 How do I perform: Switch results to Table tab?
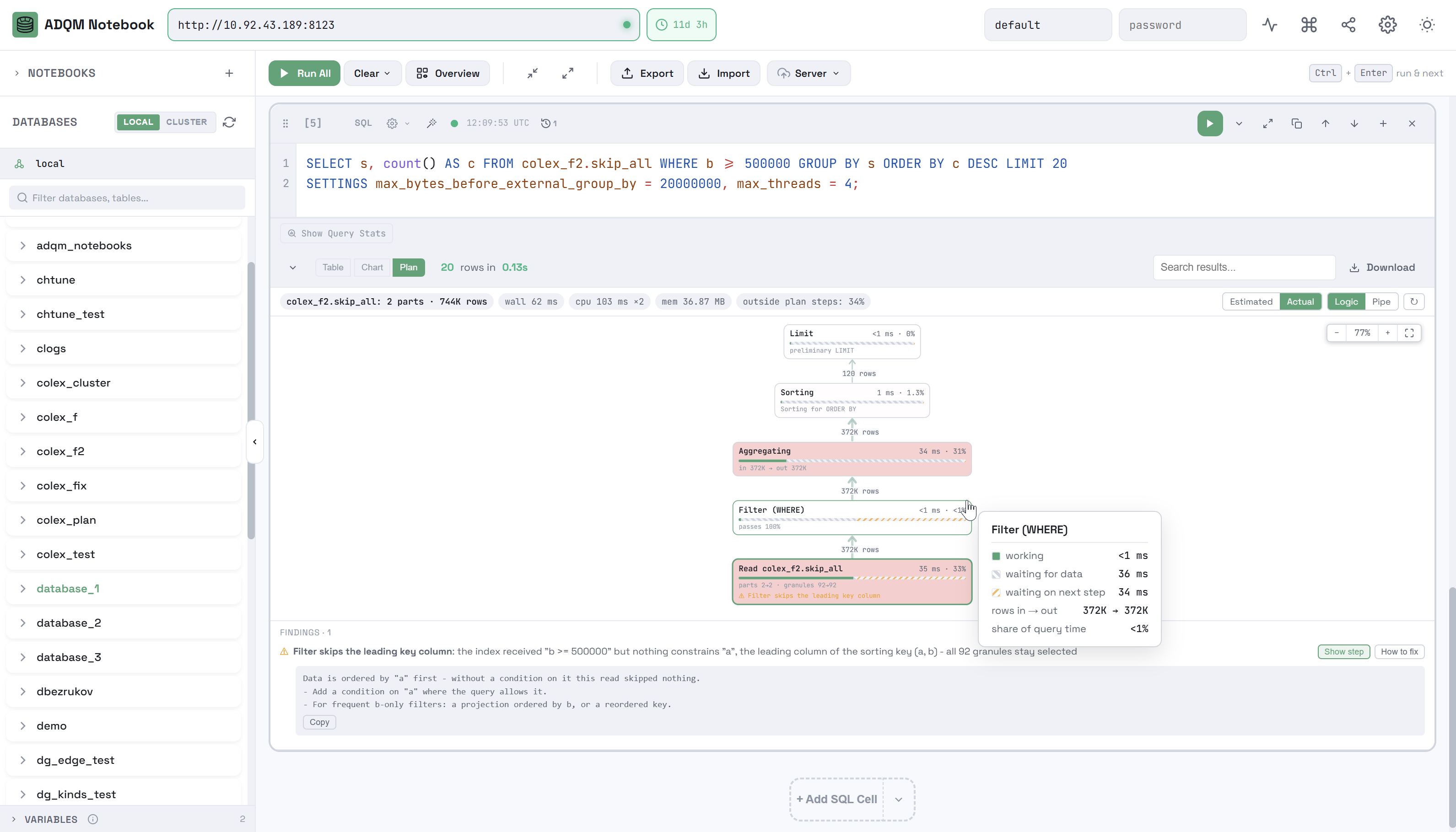click(333, 268)
